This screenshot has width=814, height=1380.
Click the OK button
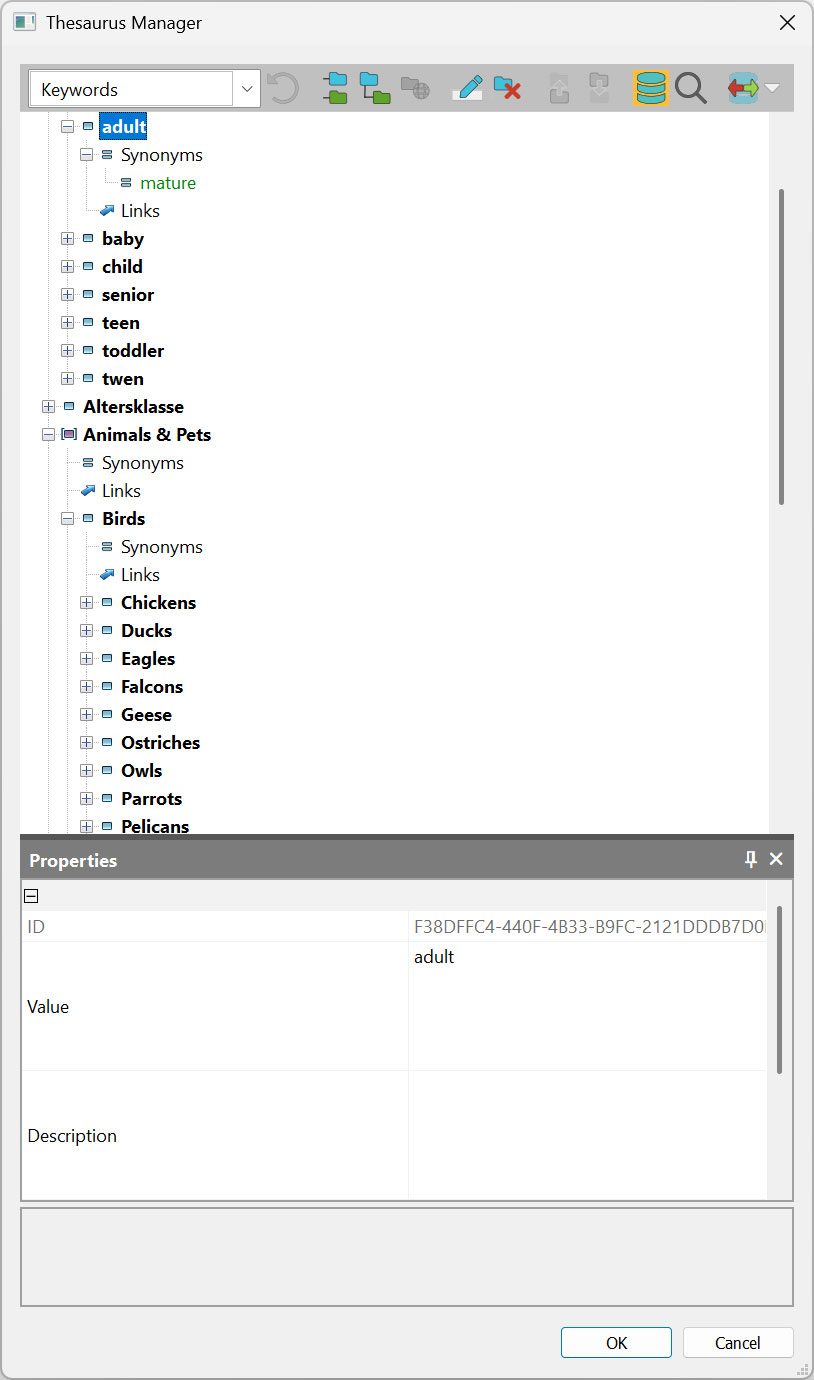pyautogui.click(x=616, y=1343)
